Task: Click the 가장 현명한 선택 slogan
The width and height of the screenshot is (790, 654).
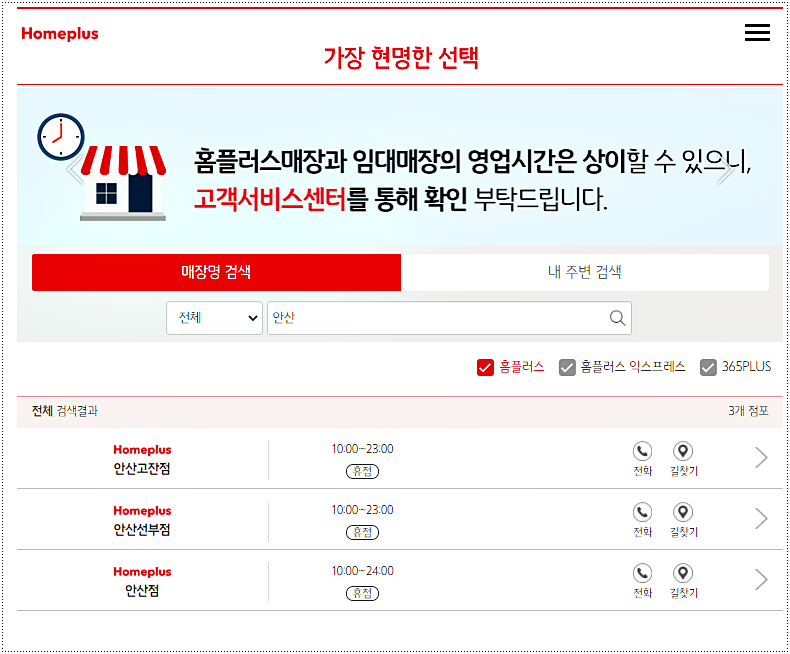Action: 401,58
